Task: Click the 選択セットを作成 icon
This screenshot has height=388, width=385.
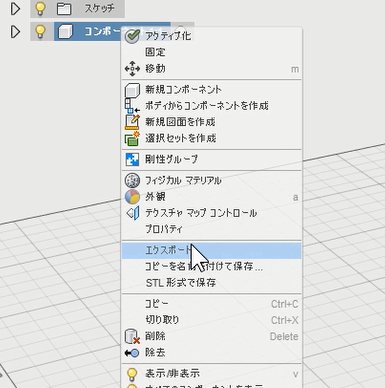Action: [132, 139]
